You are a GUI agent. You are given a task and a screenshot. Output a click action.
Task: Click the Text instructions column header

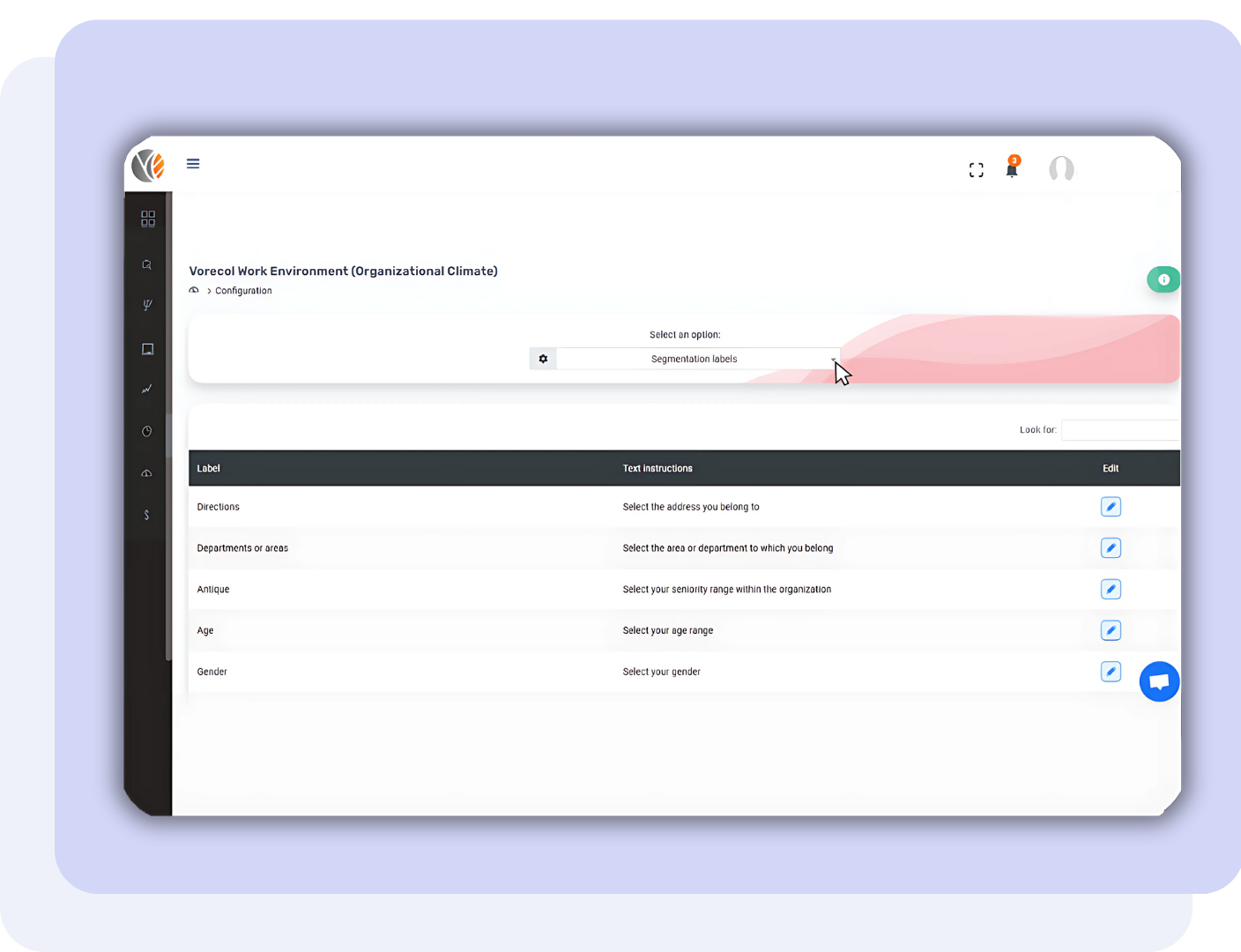point(658,469)
